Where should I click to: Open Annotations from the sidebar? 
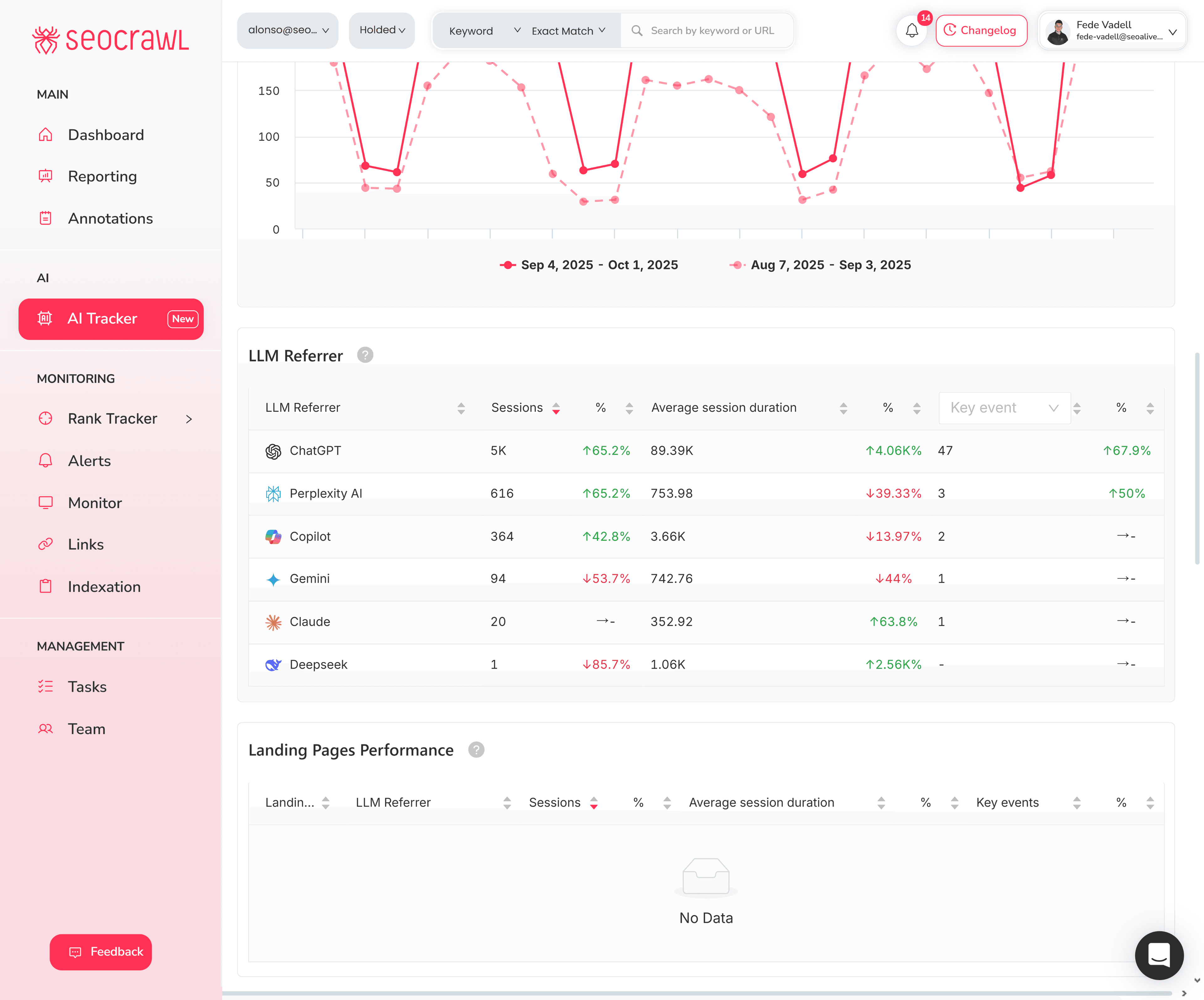45,218
